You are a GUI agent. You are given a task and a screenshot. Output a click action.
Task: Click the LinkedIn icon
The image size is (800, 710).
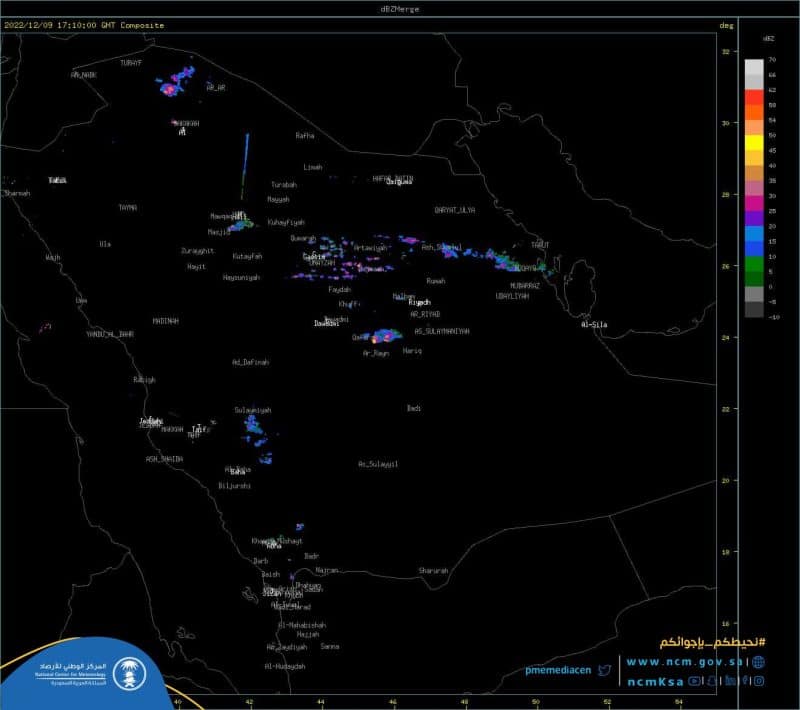tap(731, 680)
